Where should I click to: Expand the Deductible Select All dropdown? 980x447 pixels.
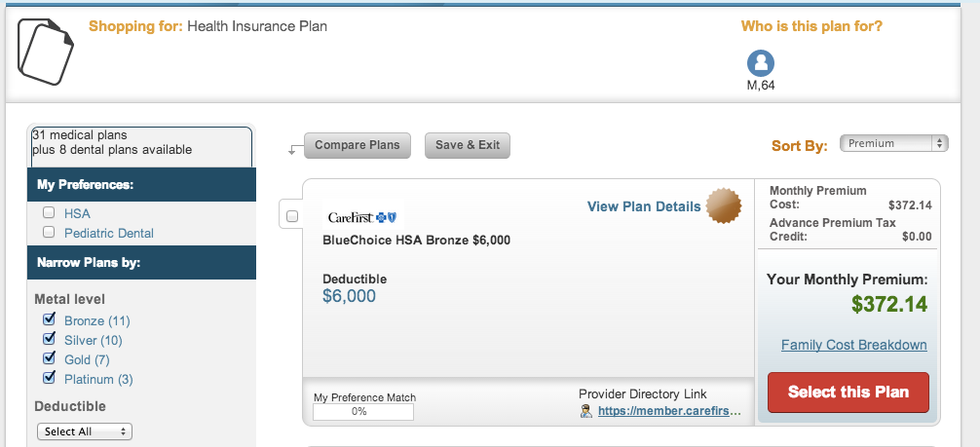click(85, 432)
